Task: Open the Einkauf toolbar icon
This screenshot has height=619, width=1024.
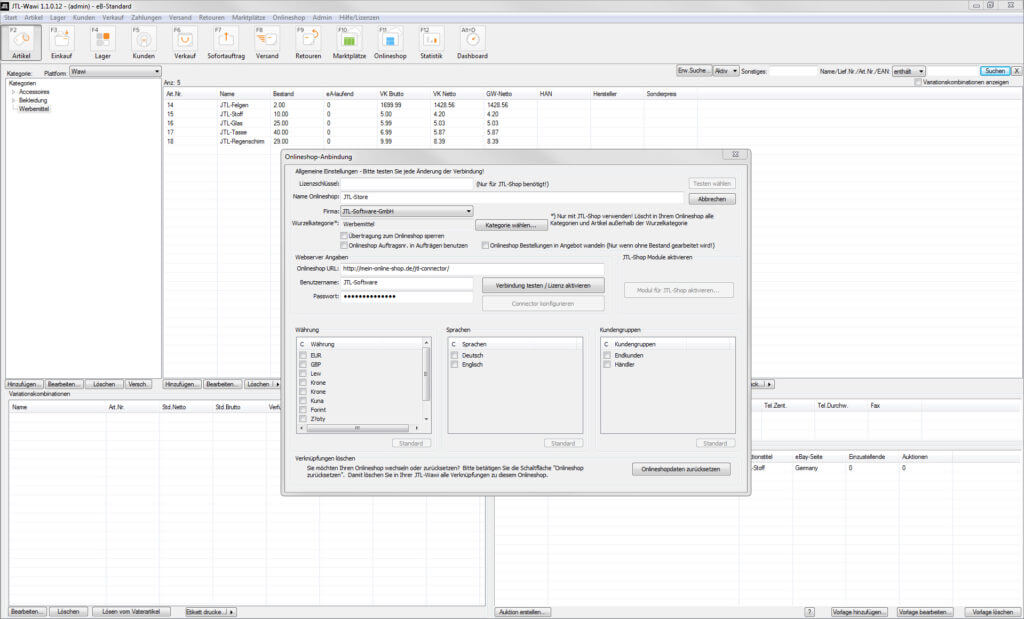Action: click(x=61, y=43)
